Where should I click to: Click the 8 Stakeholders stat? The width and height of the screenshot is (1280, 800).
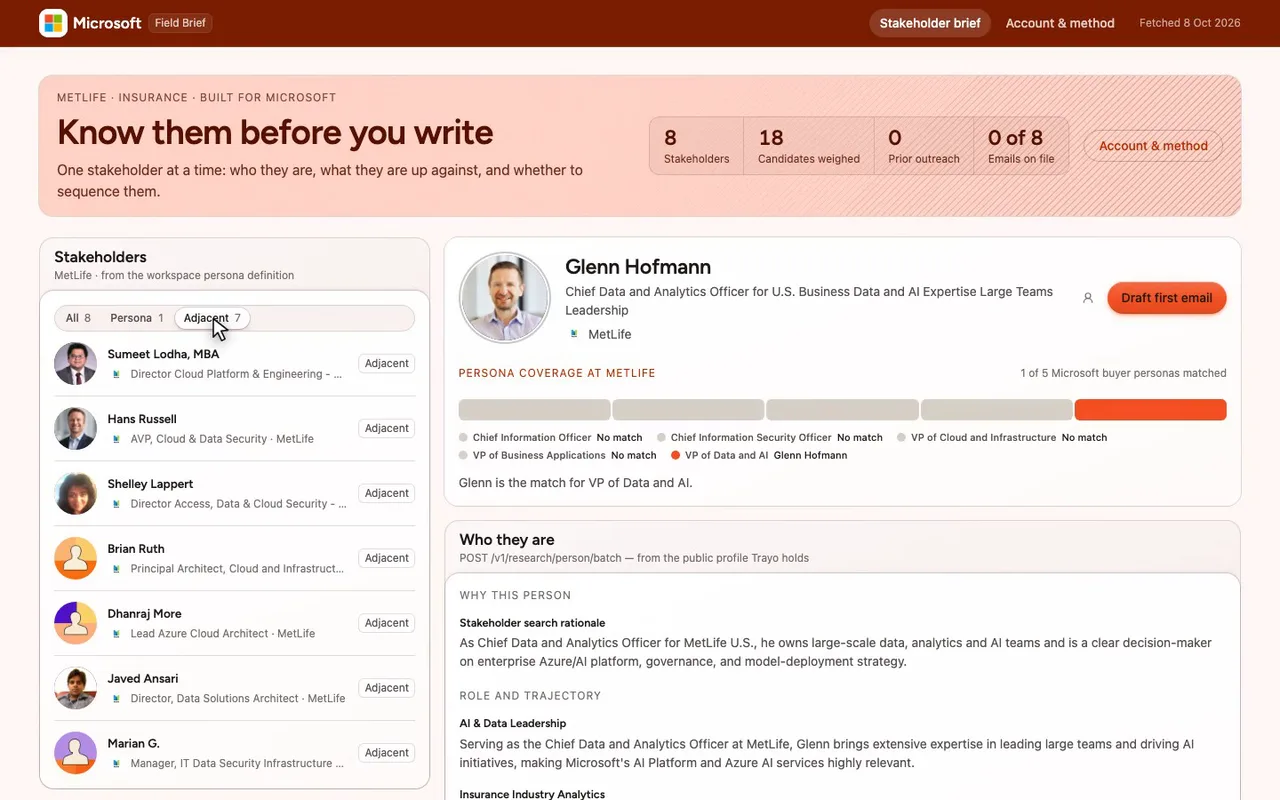[x=697, y=146]
